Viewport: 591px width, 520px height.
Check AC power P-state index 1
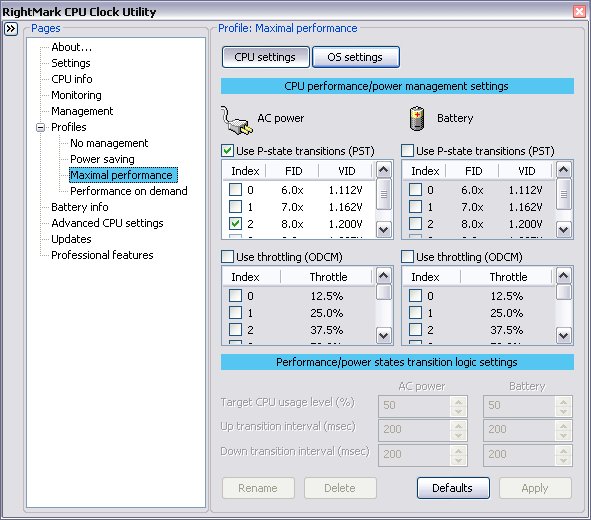click(236, 207)
